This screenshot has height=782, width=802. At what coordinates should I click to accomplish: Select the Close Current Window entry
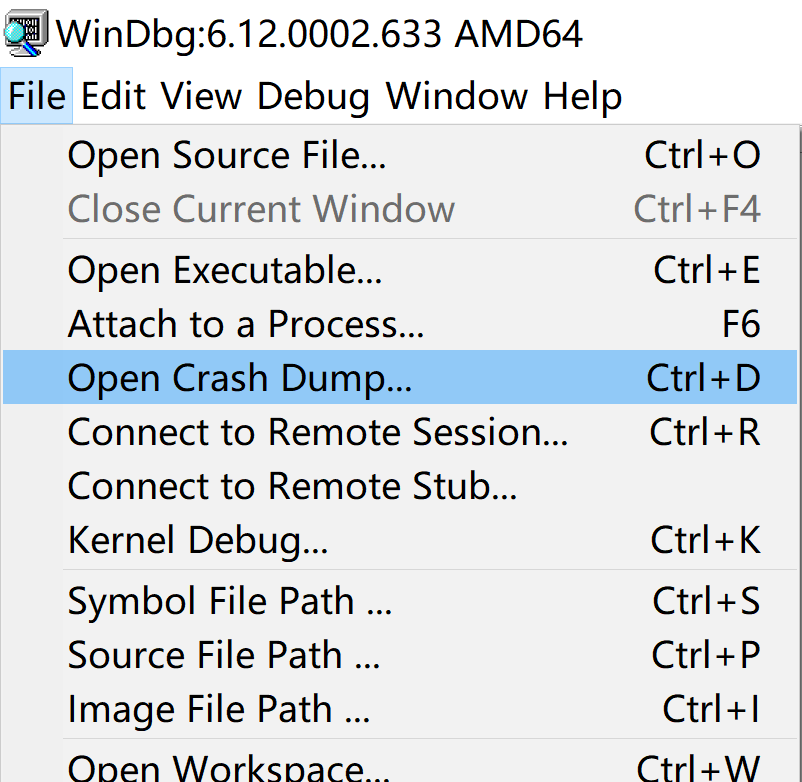tap(261, 209)
